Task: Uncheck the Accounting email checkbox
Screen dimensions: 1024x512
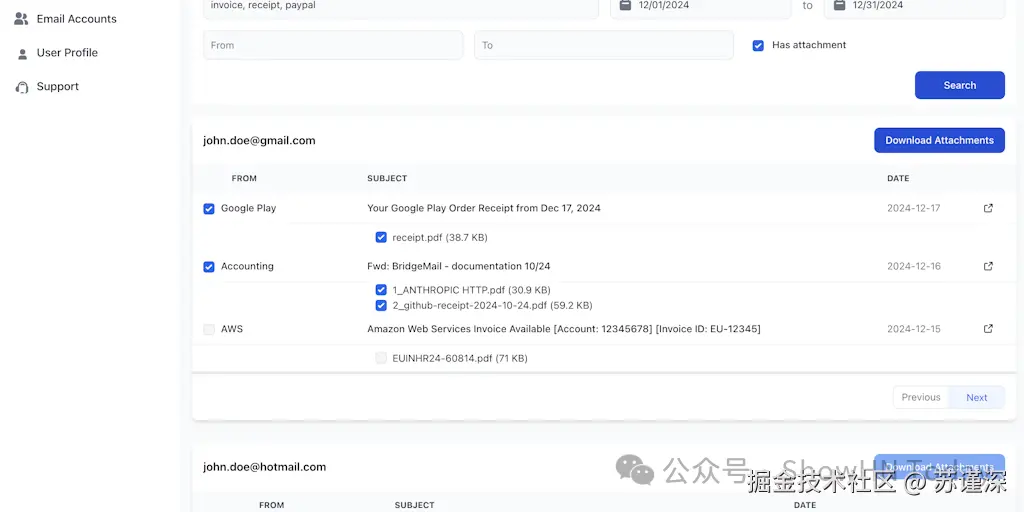Action: pyautogui.click(x=209, y=267)
